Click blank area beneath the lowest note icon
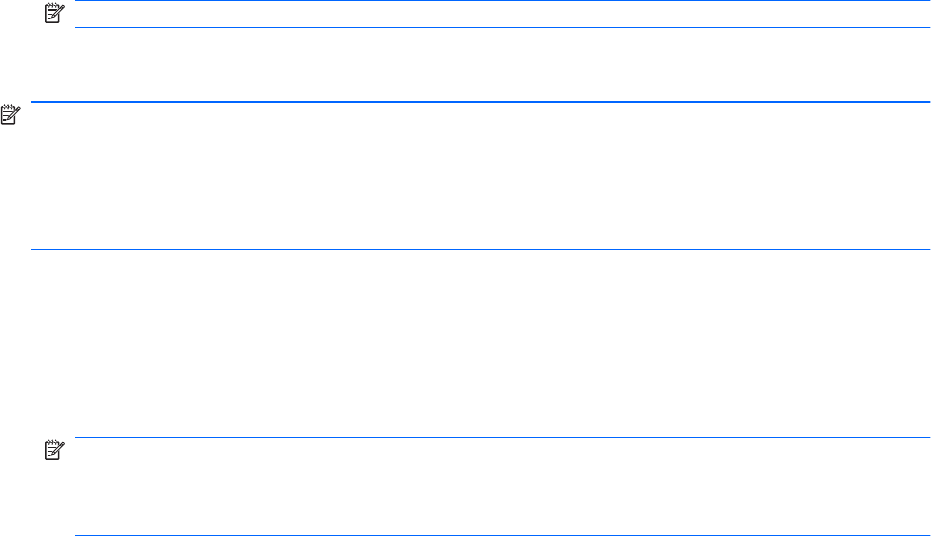The image size is (931, 536). tap(53, 498)
